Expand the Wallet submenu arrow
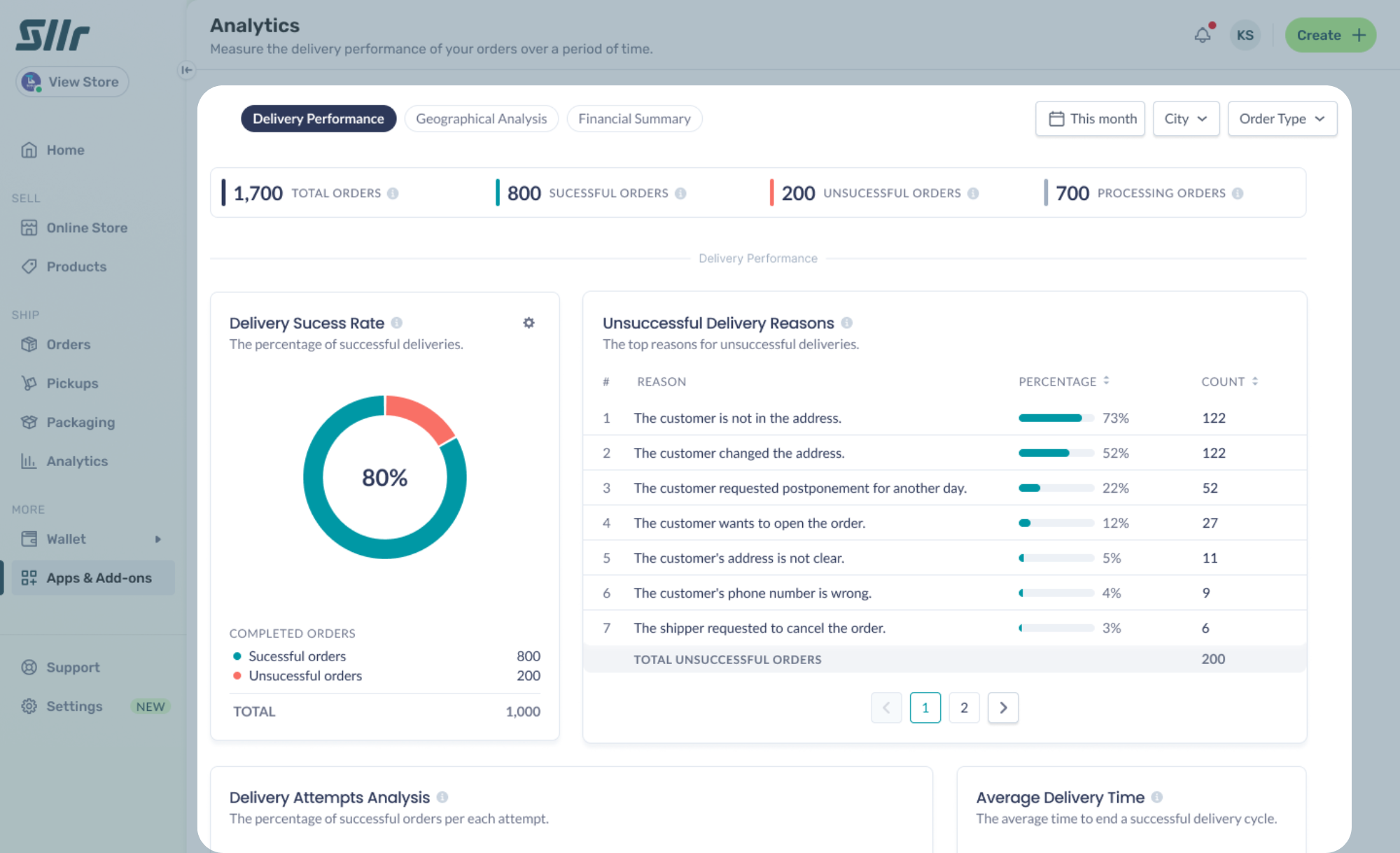1400x853 pixels. (158, 539)
